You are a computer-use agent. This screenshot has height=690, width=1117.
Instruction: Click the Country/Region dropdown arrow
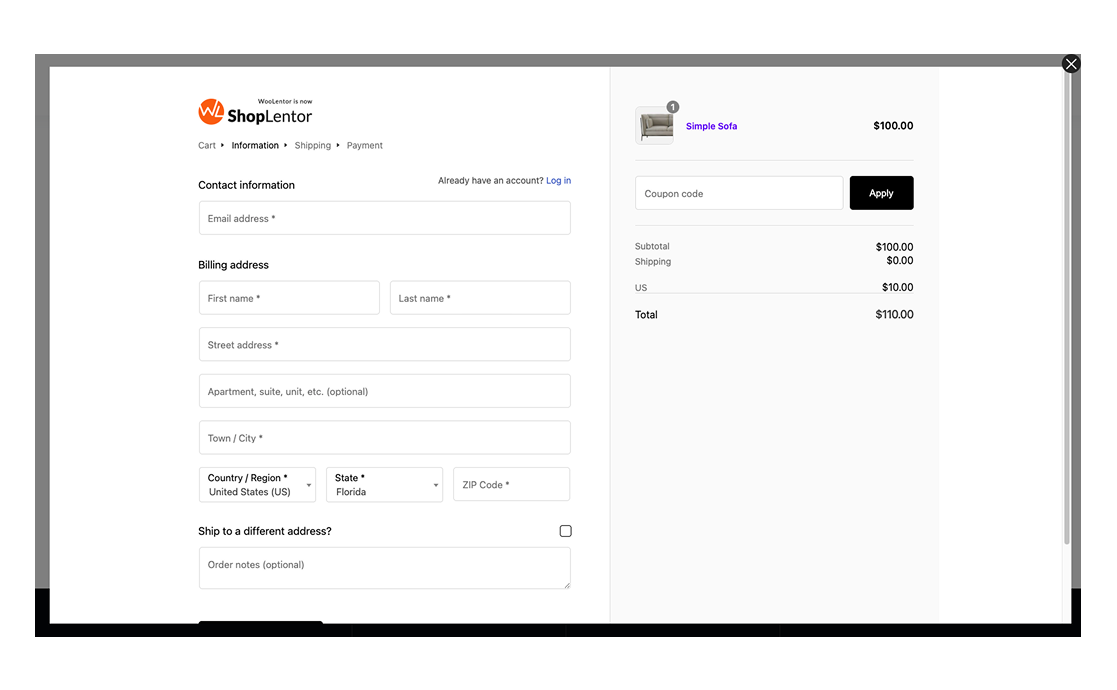[308, 485]
